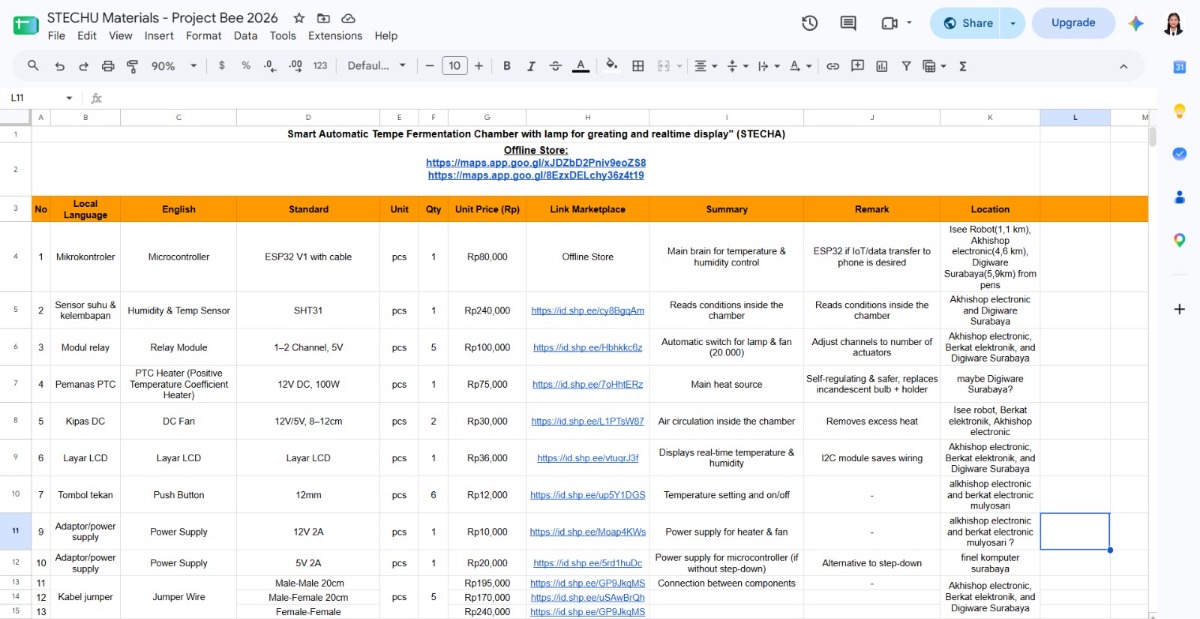Insert a chart
This screenshot has width=1200, height=619.
click(x=882, y=66)
